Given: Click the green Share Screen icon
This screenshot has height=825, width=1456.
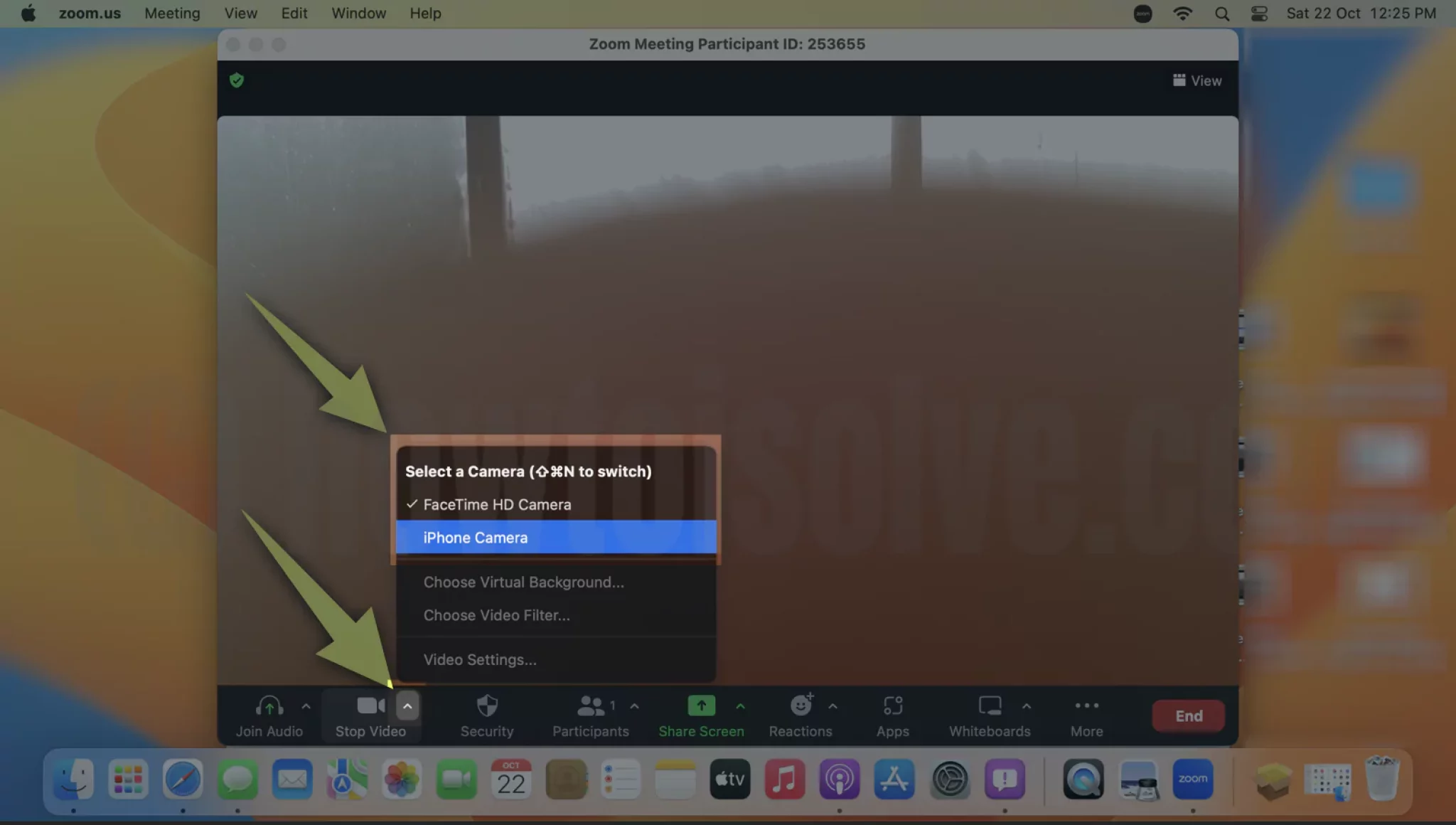Looking at the screenshot, I should coord(701,706).
